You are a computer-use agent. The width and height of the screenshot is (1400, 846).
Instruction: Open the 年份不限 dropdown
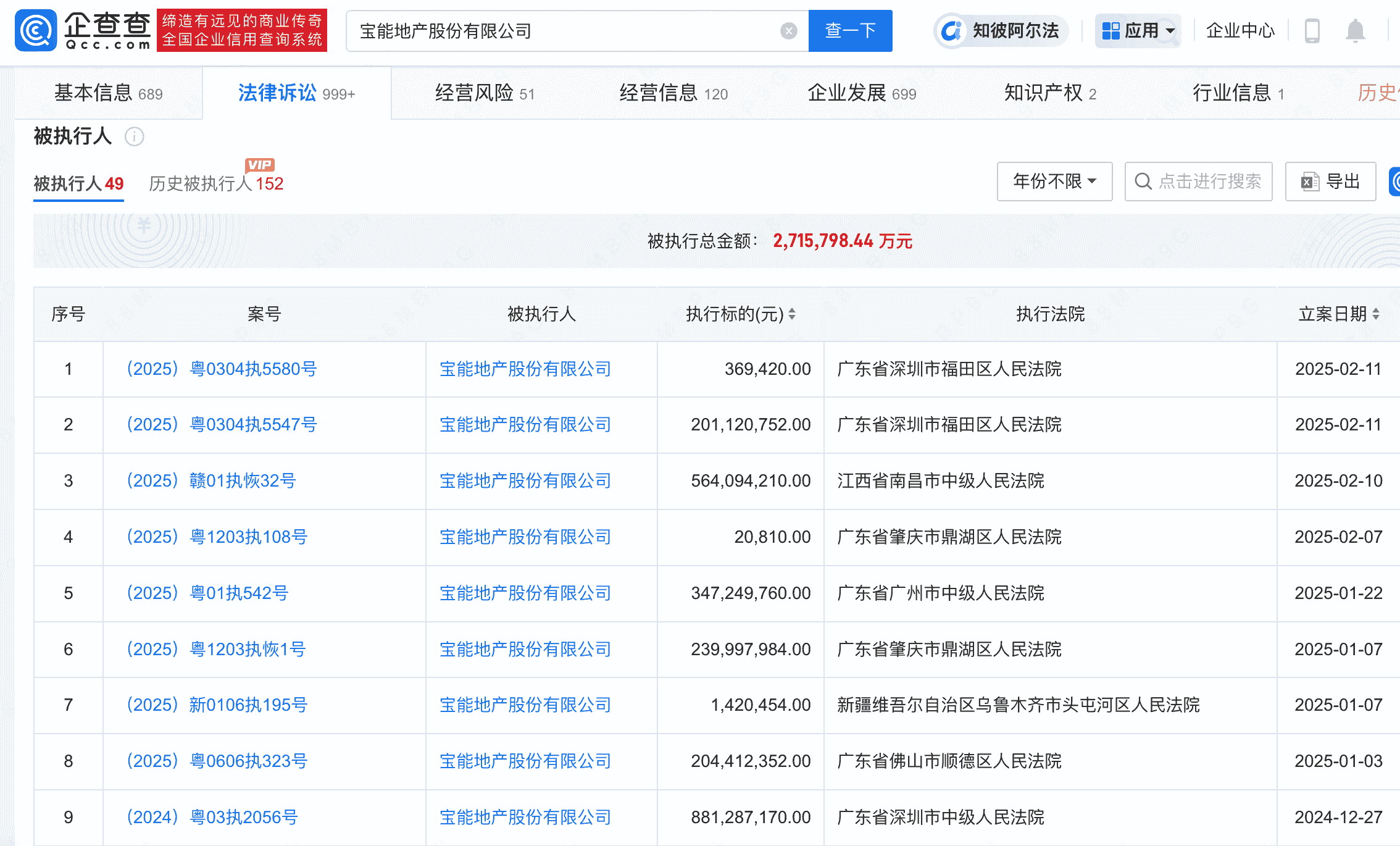coord(1054,182)
